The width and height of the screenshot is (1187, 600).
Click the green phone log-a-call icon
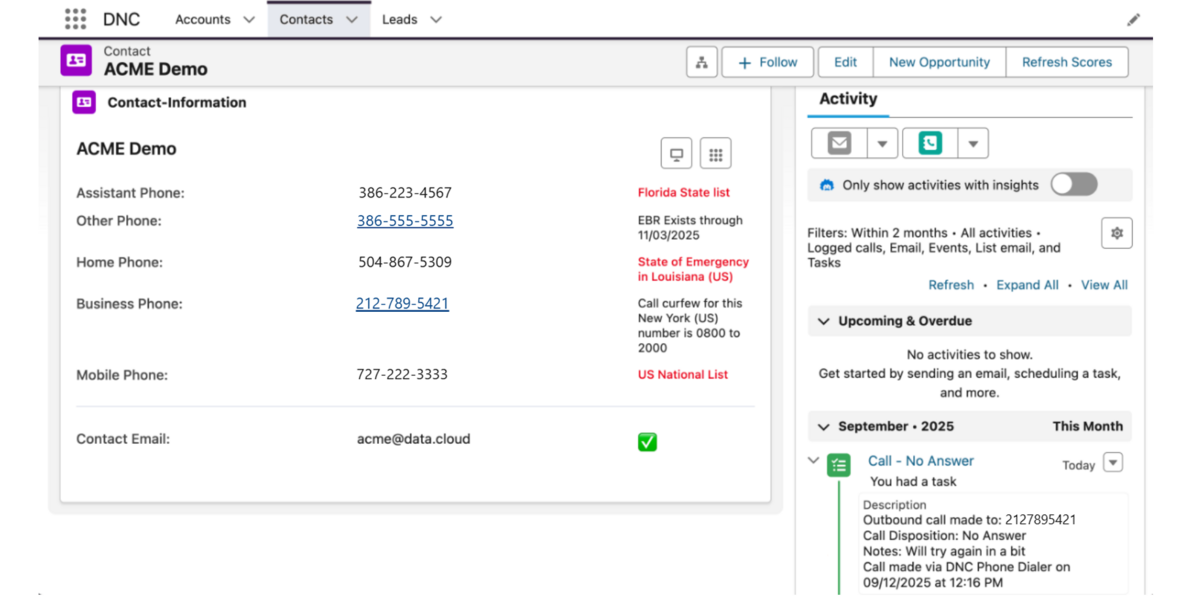click(x=930, y=143)
